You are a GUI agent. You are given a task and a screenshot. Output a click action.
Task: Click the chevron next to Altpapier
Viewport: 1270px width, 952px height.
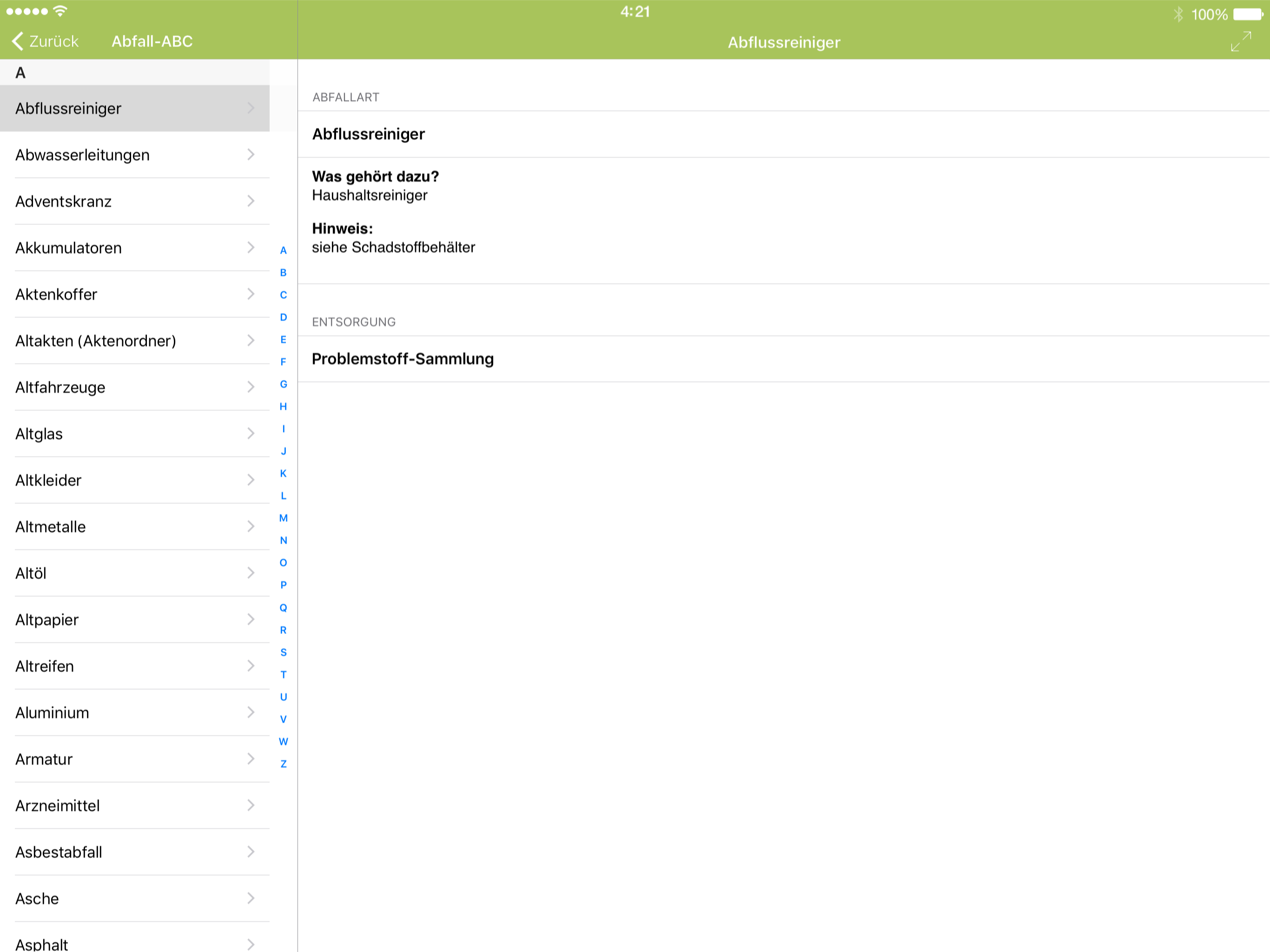coord(251,620)
